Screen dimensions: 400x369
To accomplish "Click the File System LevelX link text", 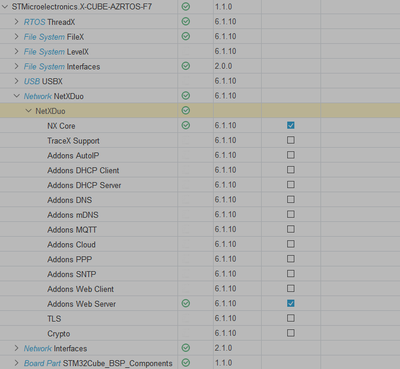I will pyautogui.click(x=56, y=52).
